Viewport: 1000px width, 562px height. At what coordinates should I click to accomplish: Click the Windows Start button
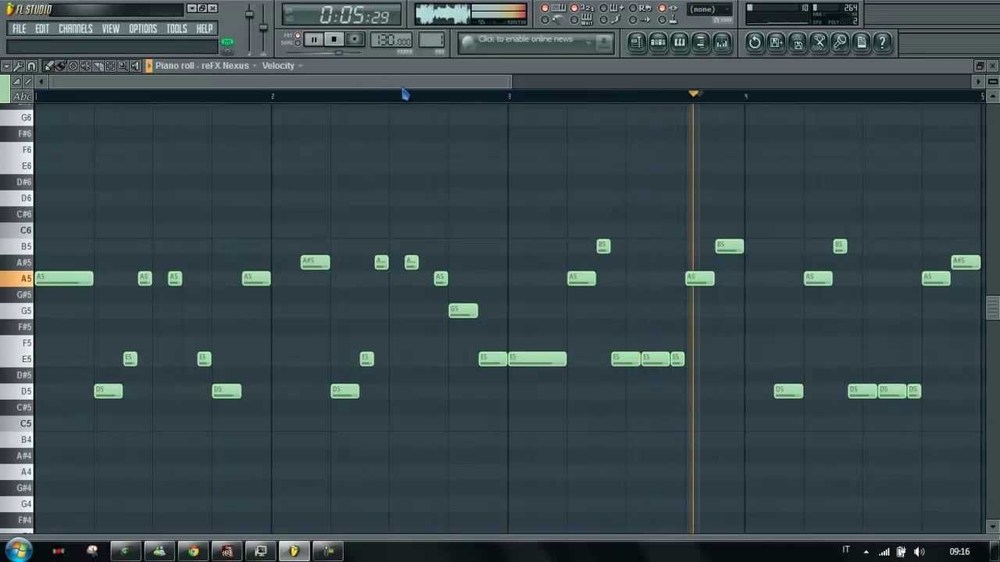18,550
